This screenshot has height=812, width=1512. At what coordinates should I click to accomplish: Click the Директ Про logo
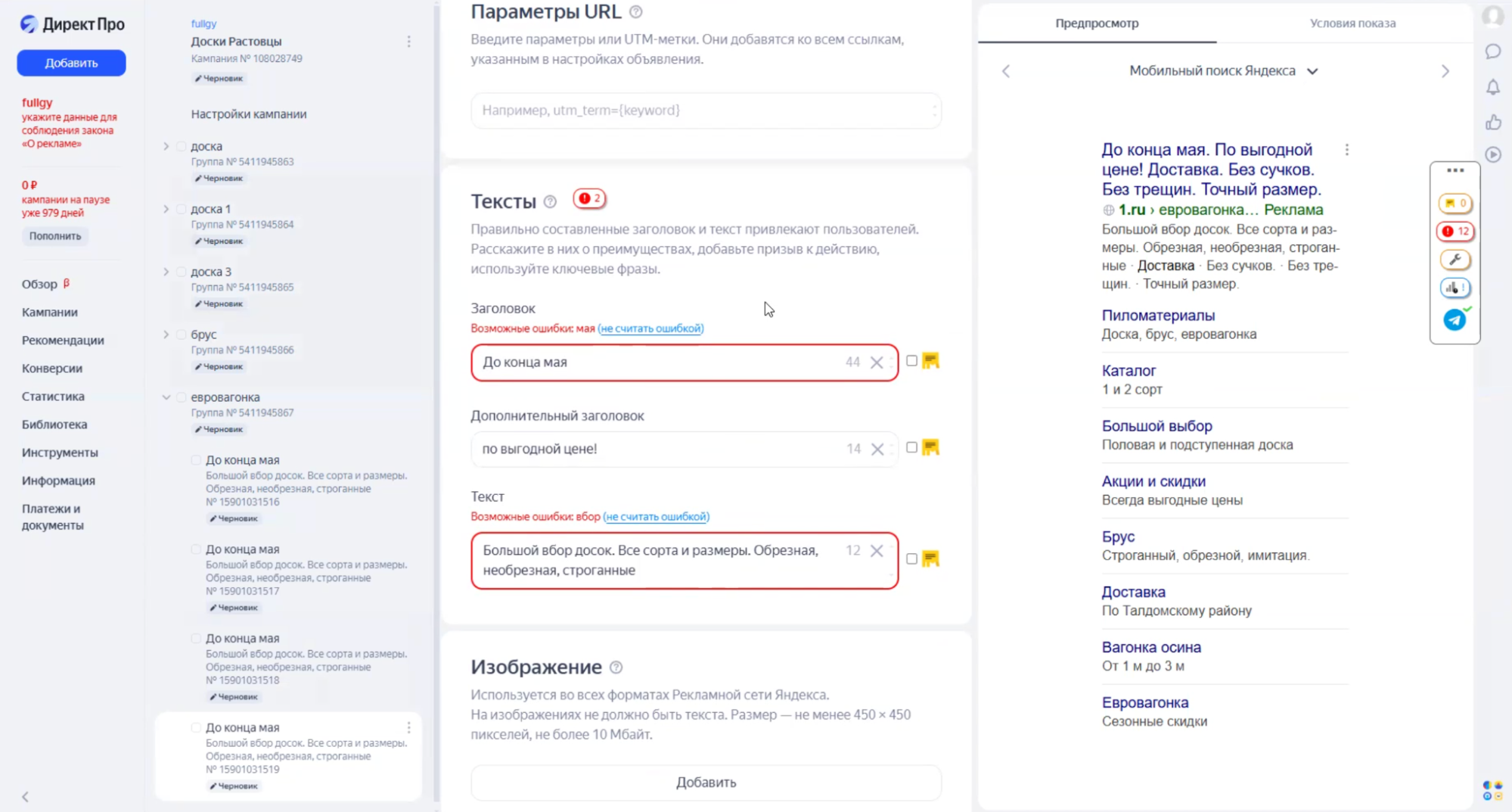[73, 24]
